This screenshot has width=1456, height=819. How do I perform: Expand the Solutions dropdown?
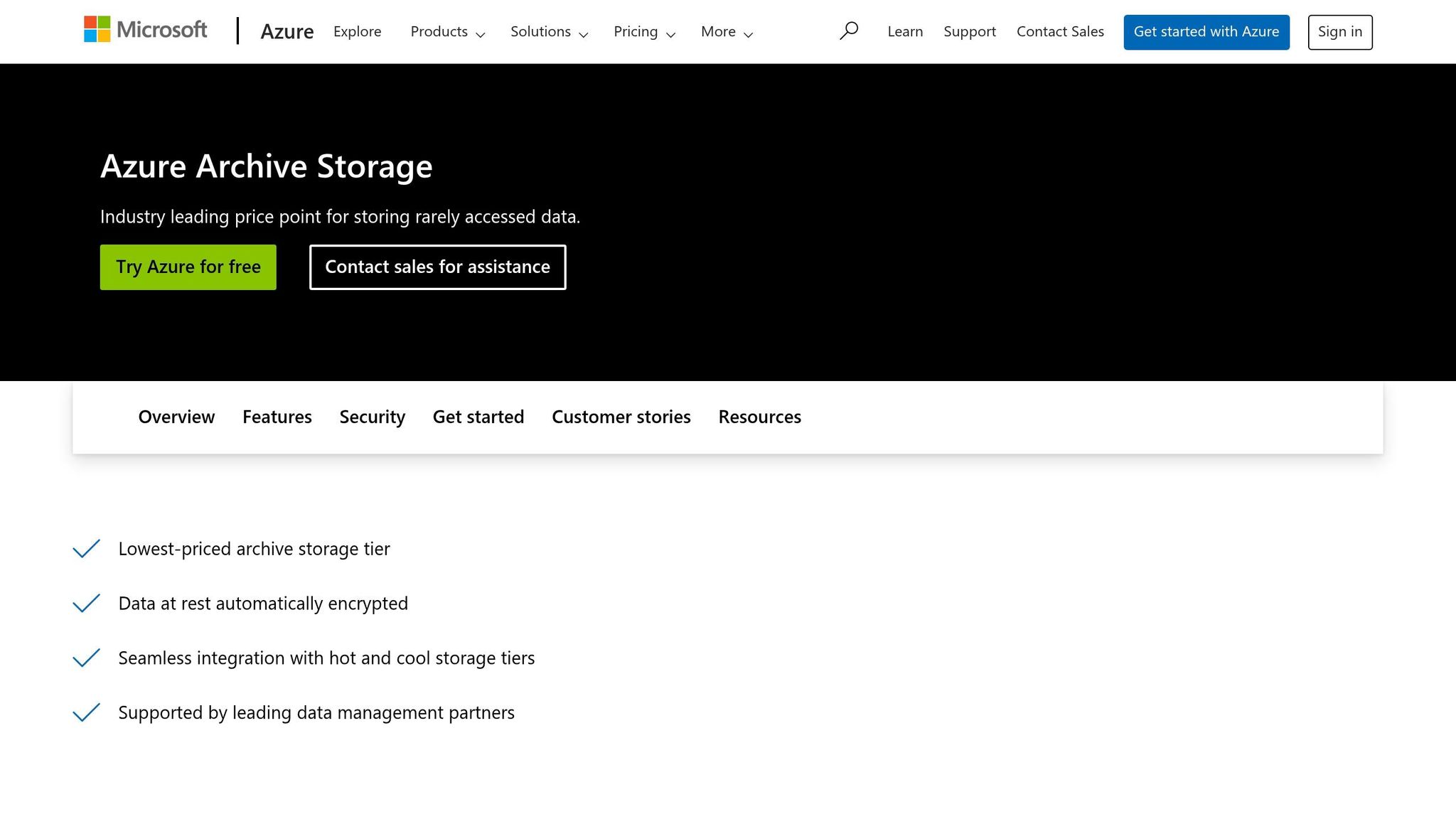(x=550, y=32)
